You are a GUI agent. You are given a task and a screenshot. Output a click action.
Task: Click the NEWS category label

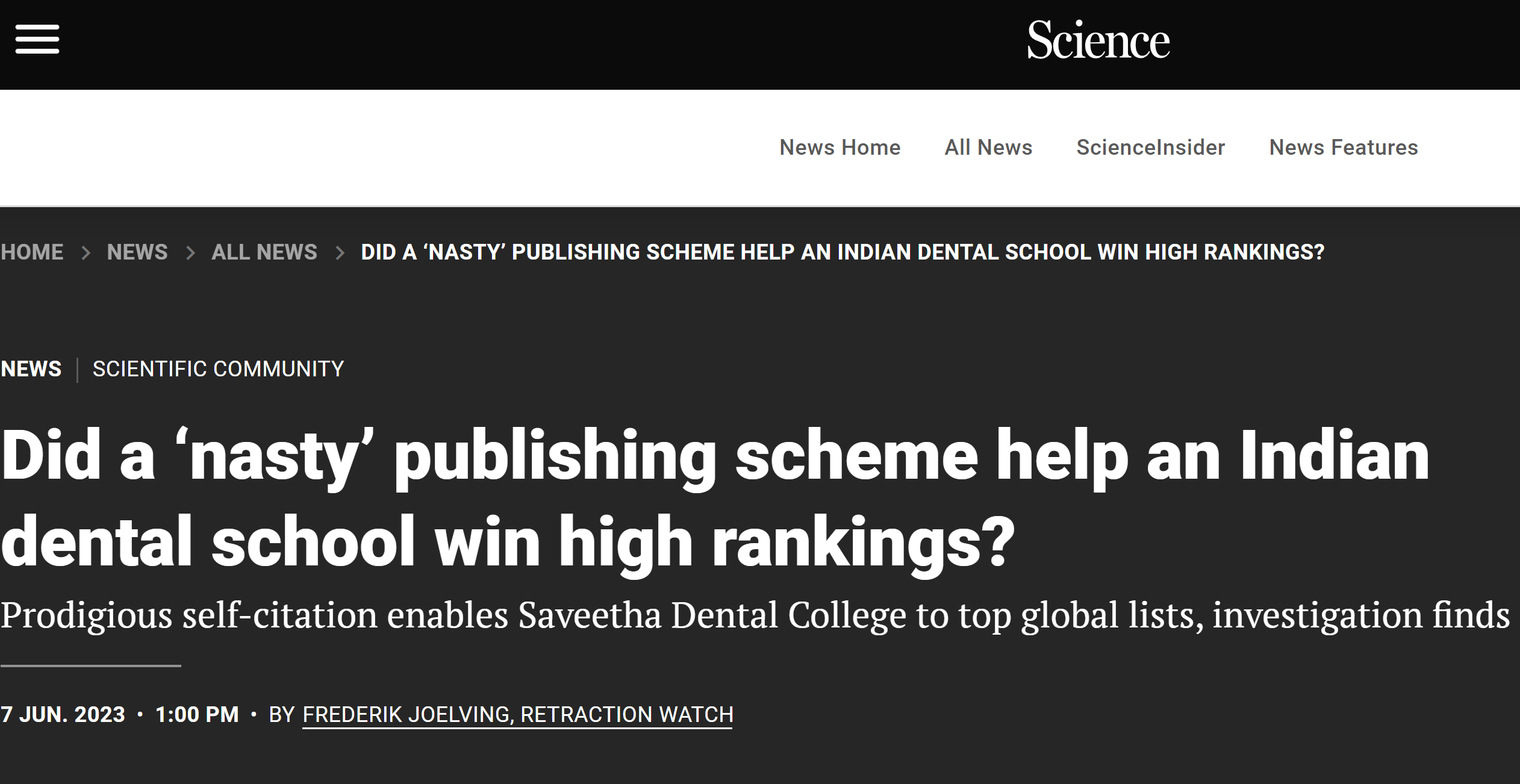31,369
